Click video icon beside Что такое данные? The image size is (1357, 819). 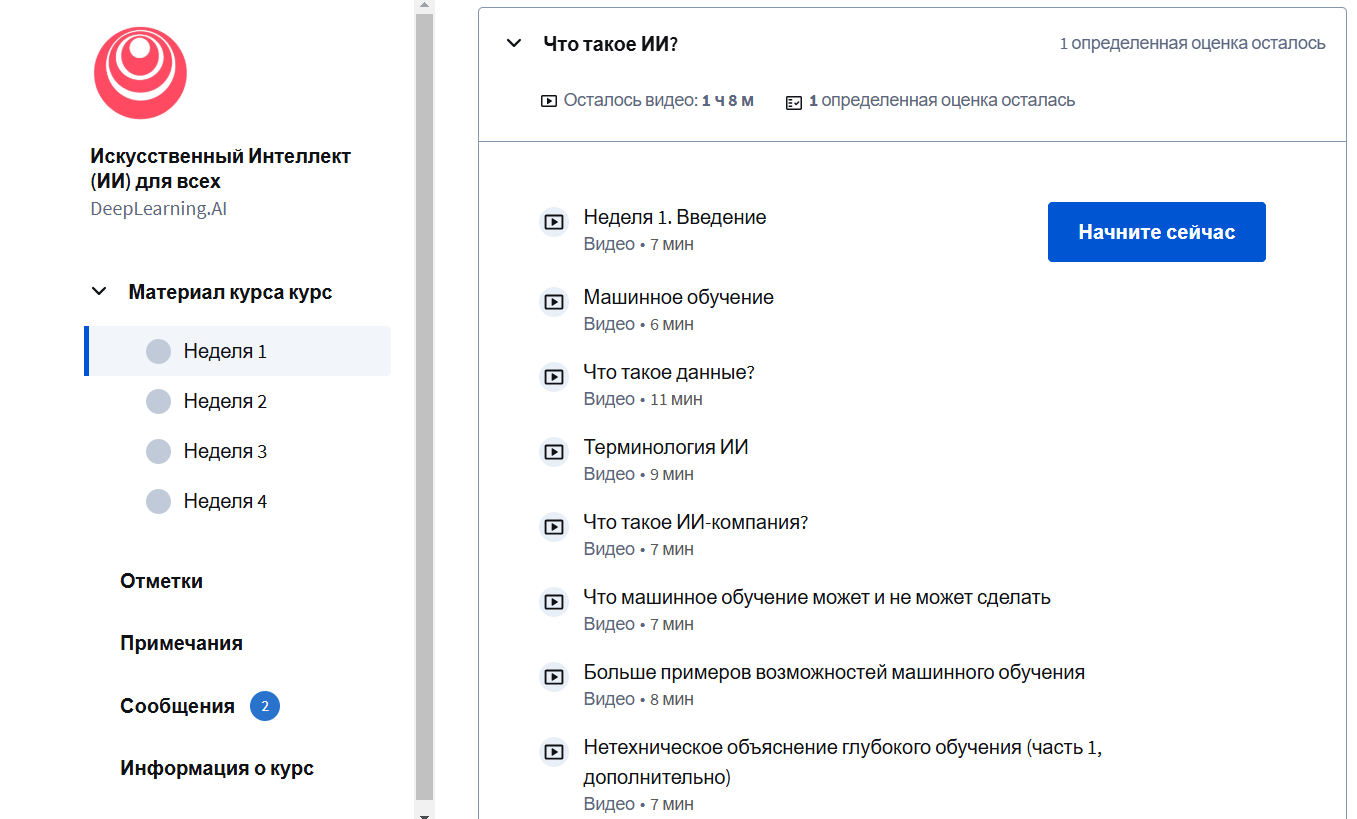553,377
